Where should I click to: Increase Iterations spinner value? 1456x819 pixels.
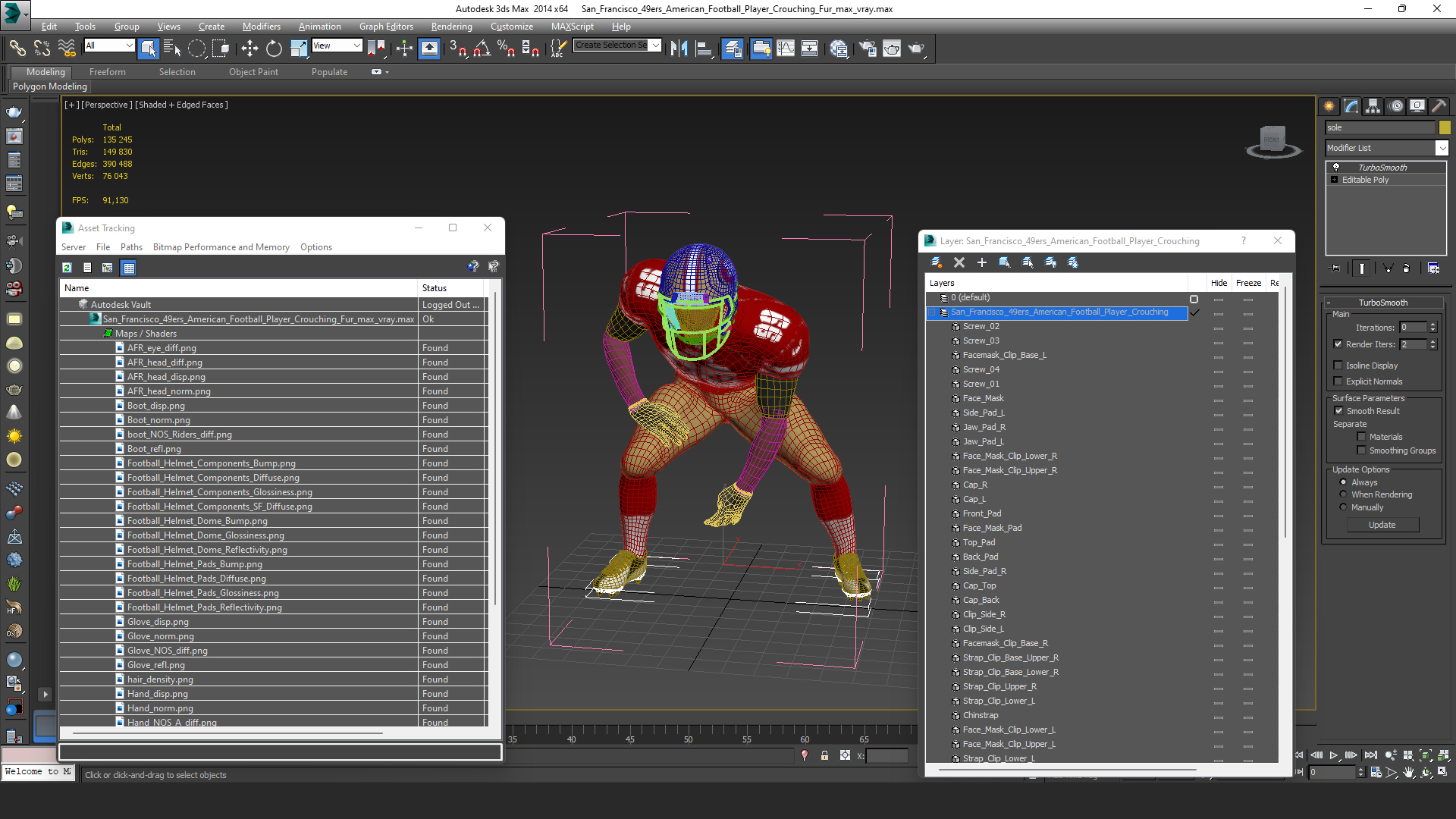tap(1432, 325)
